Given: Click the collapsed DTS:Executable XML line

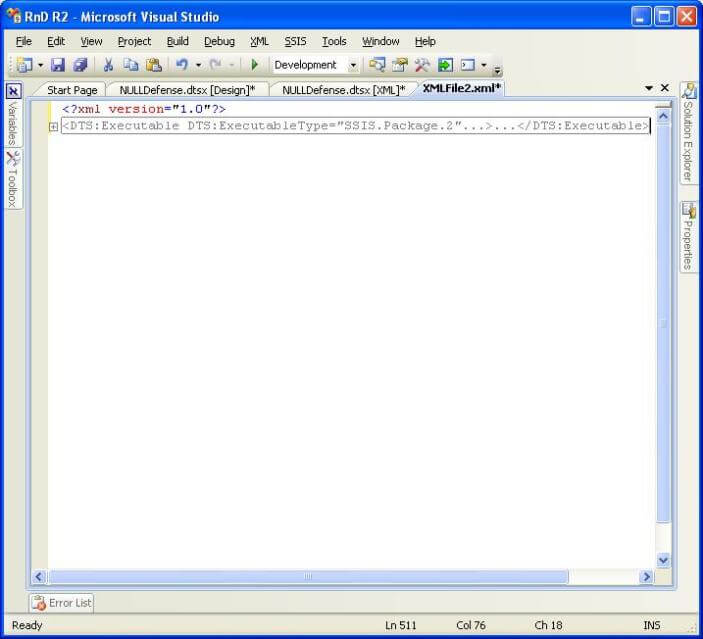Looking at the screenshot, I should pos(355,126).
